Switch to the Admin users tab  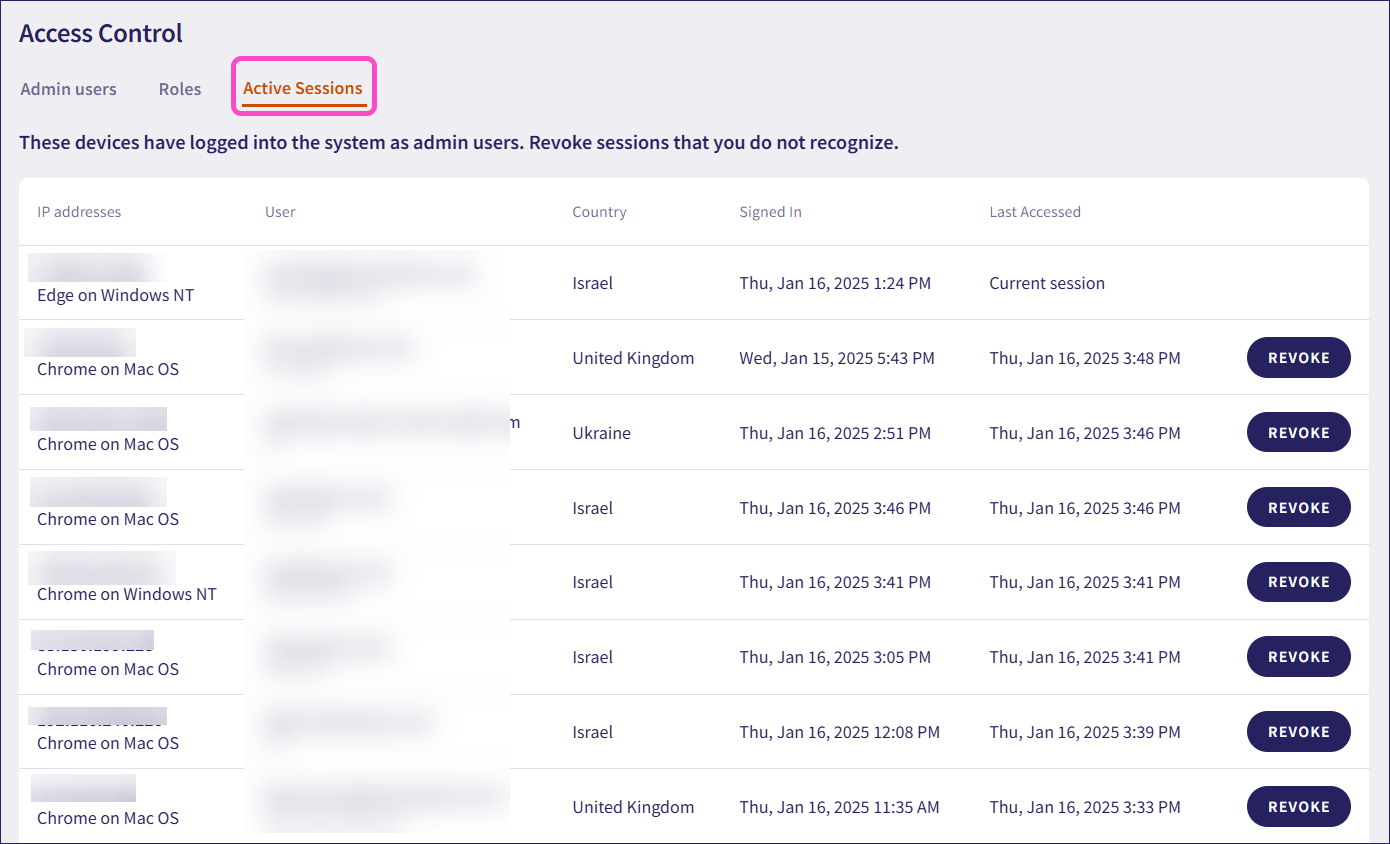[68, 89]
